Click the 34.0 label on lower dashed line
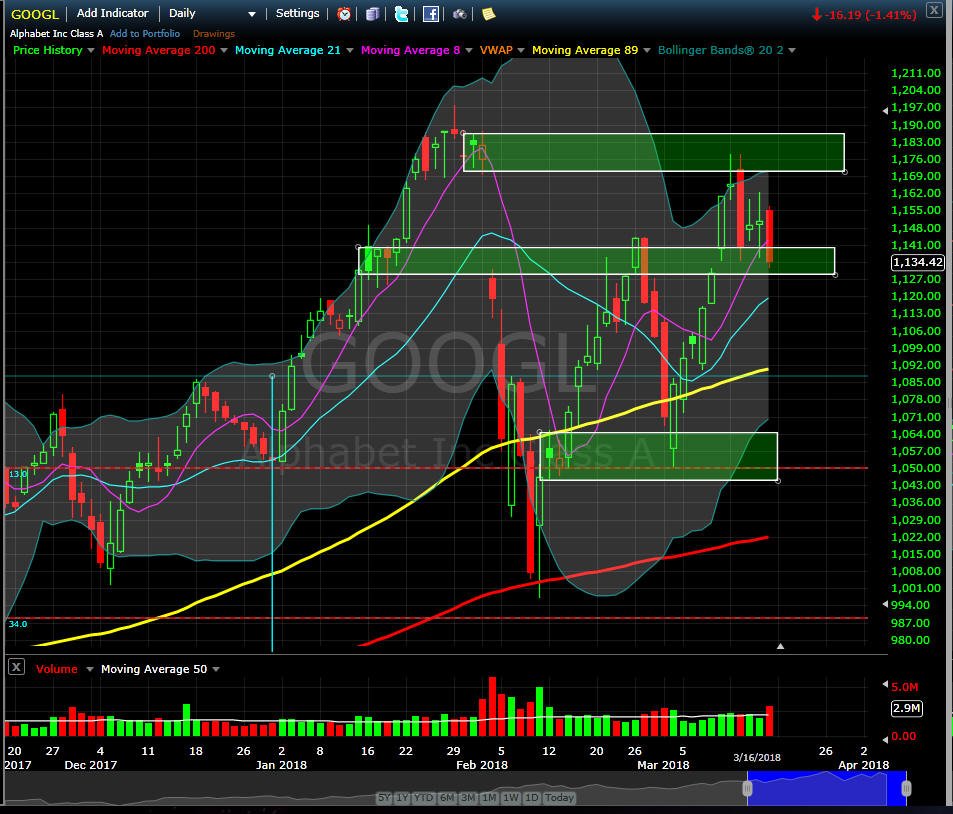 click(x=18, y=624)
